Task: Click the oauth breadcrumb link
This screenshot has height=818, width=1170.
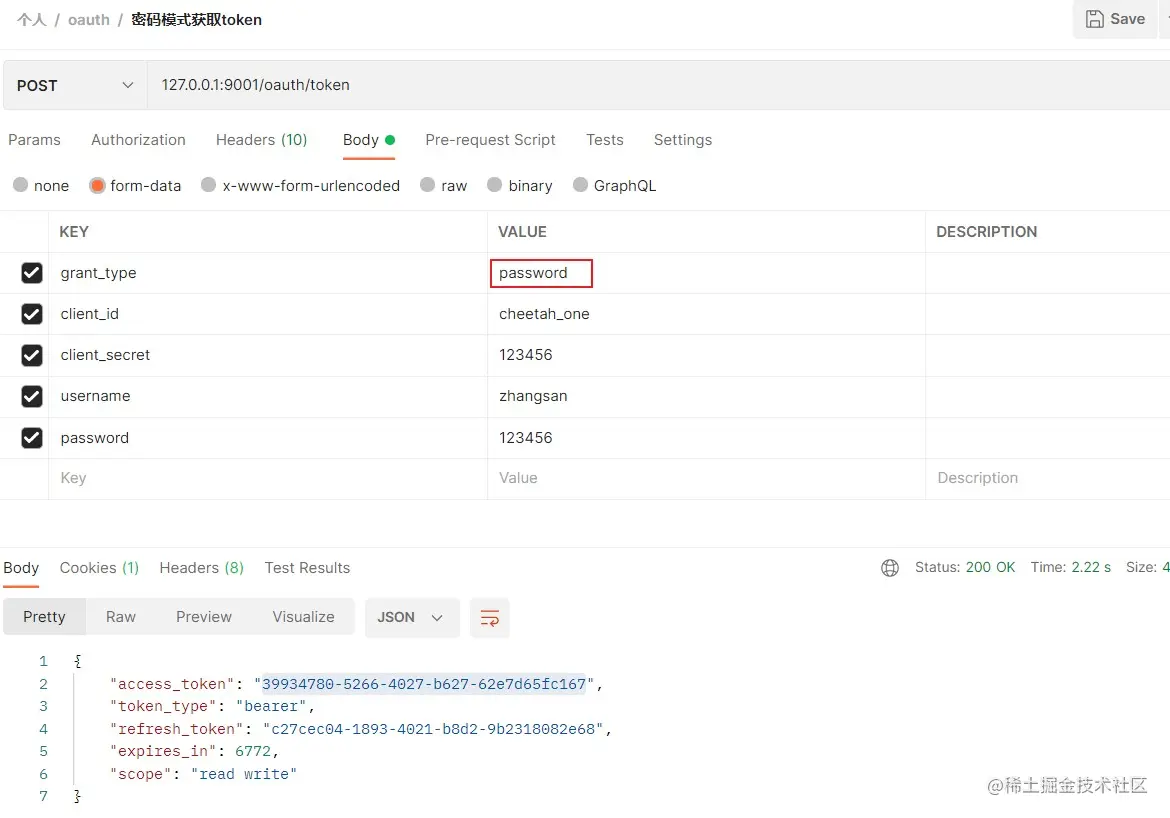Action: coord(89,20)
